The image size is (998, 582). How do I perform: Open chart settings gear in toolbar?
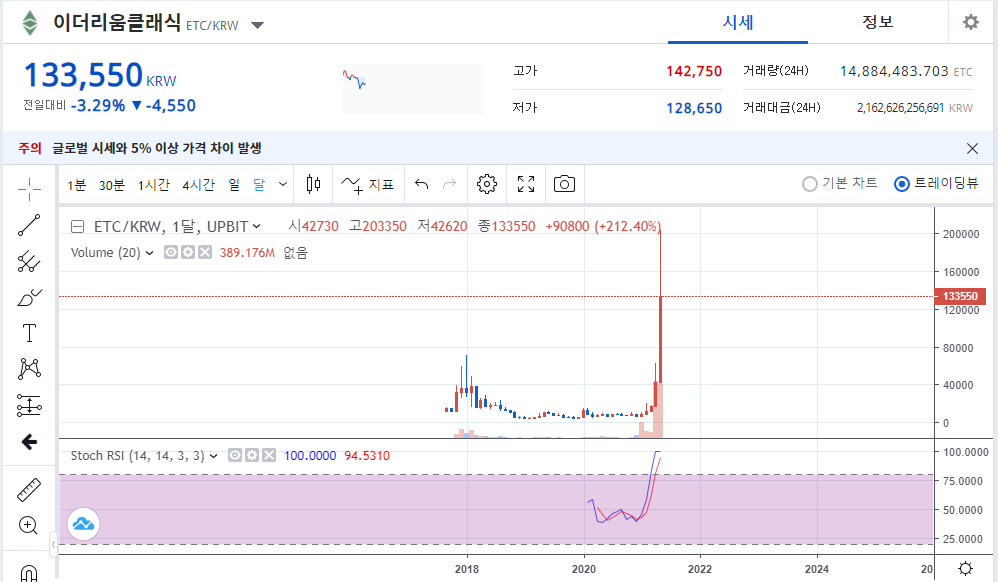pos(487,184)
